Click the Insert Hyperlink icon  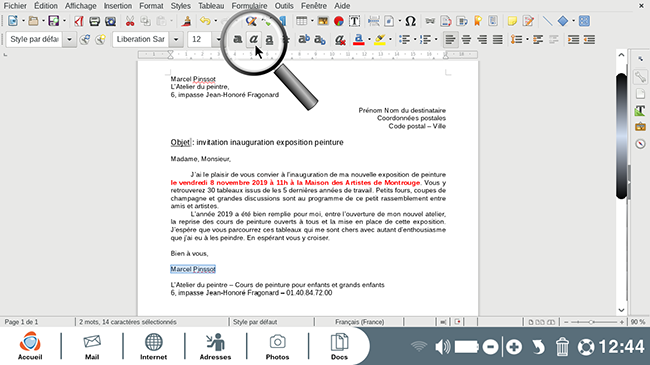(430, 21)
